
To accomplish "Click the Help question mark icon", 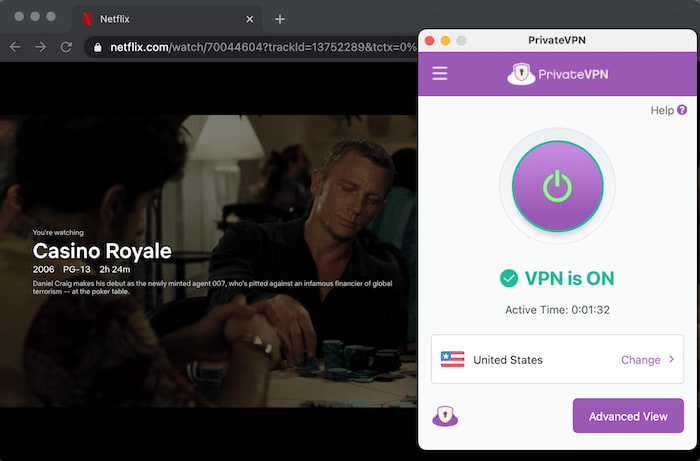I will [x=682, y=110].
